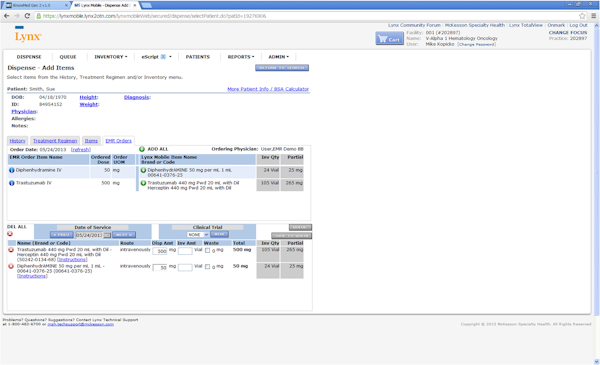This screenshot has height=365, width=600.
Task: Toggle Waste checkbox for DiphenhydrAMINE row
Action: coord(207,267)
